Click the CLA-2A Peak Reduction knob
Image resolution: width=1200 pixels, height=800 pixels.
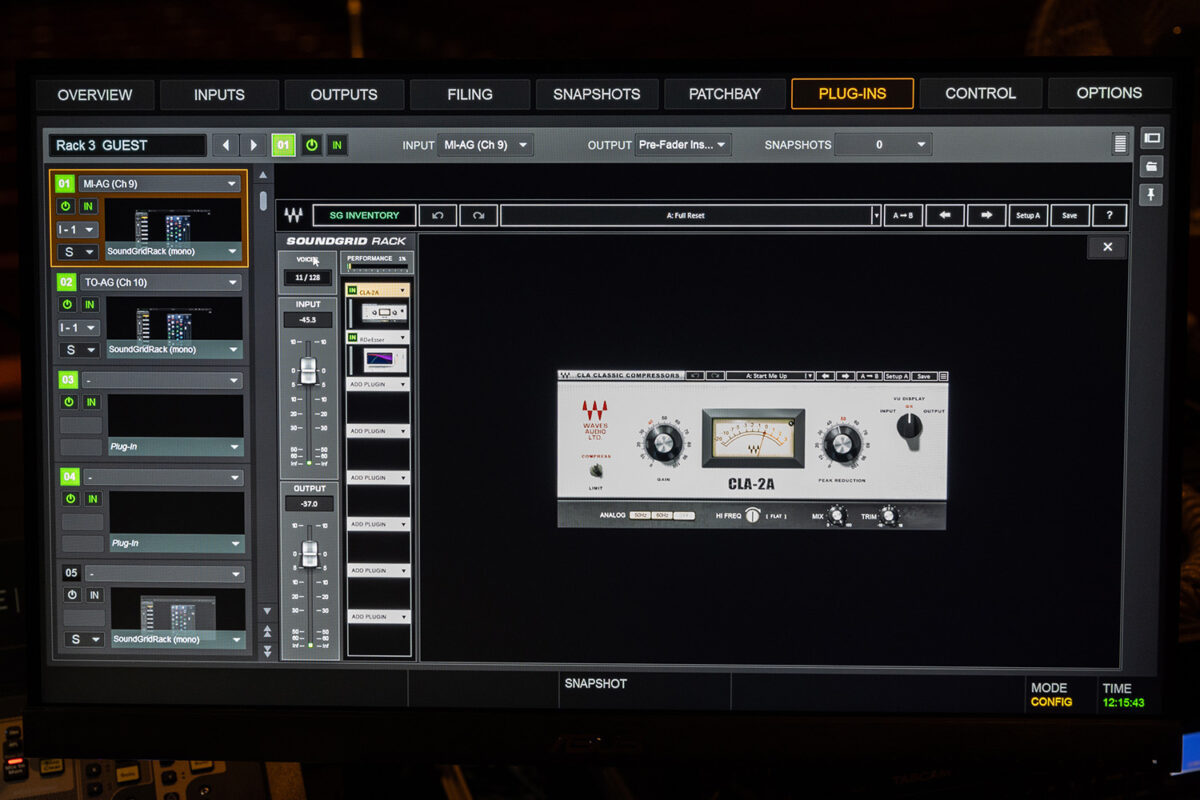pyautogui.click(x=842, y=443)
